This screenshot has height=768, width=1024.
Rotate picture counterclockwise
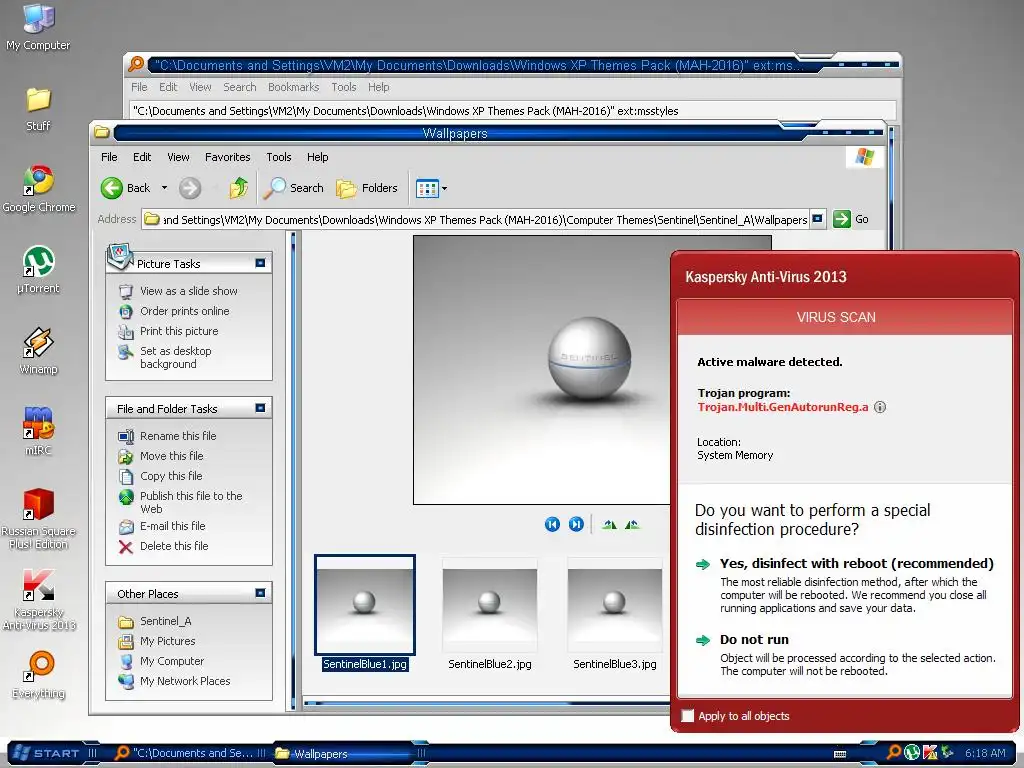tap(632, 524)
